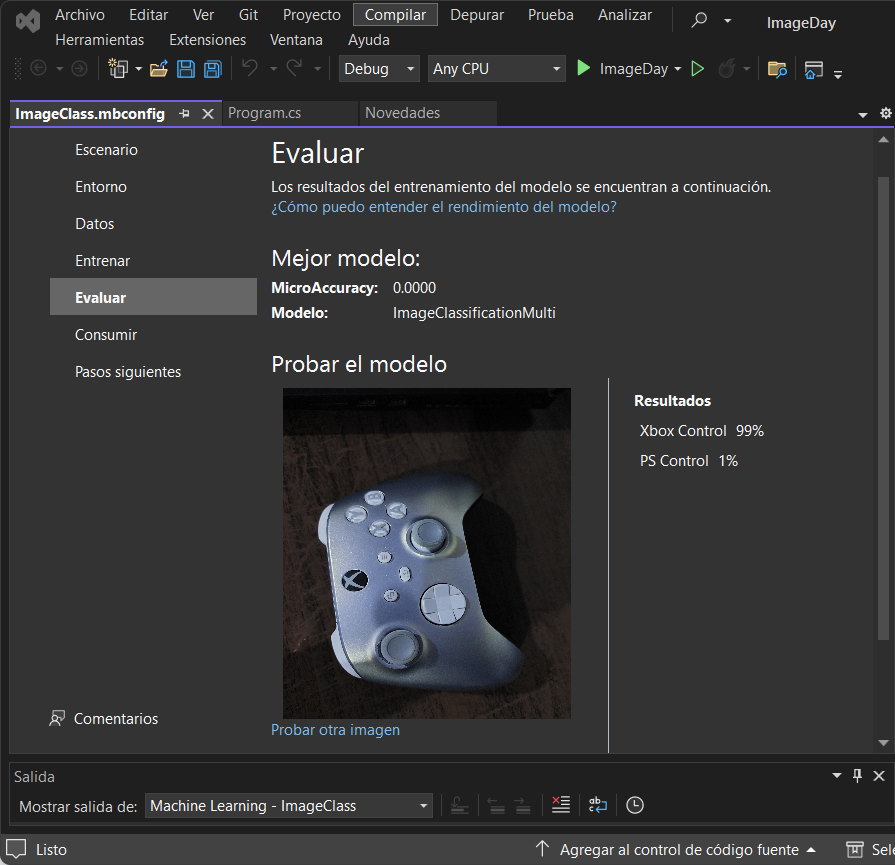Close the Salida output panel
895x865 pixels.
(879, 775)
